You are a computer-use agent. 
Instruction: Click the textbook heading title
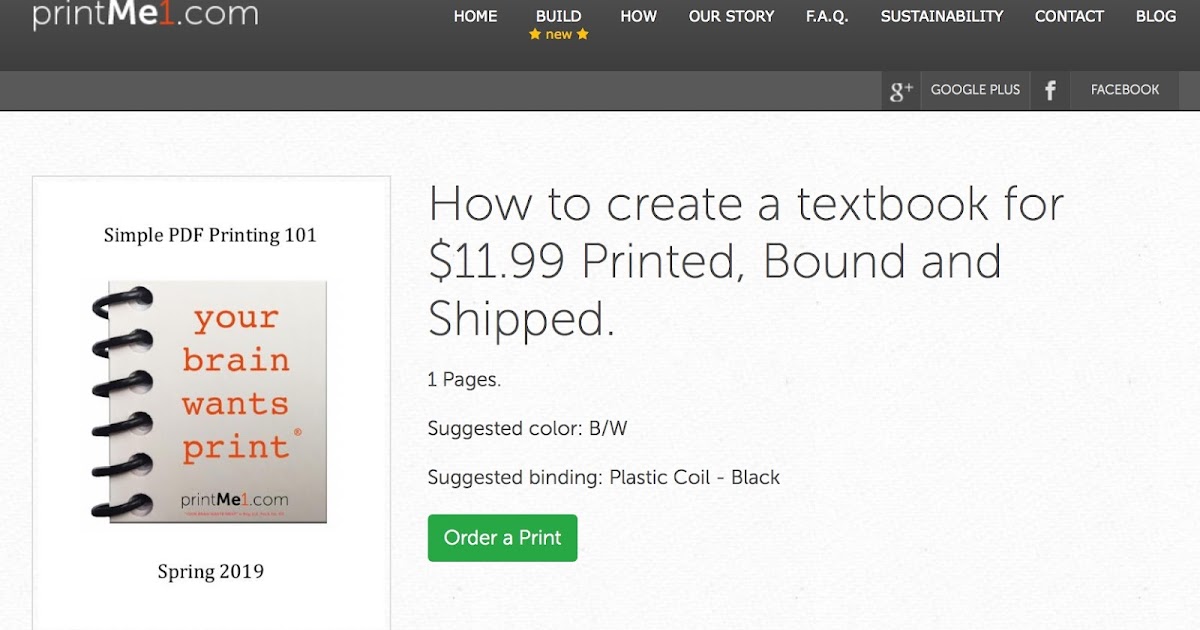point(745,261)
